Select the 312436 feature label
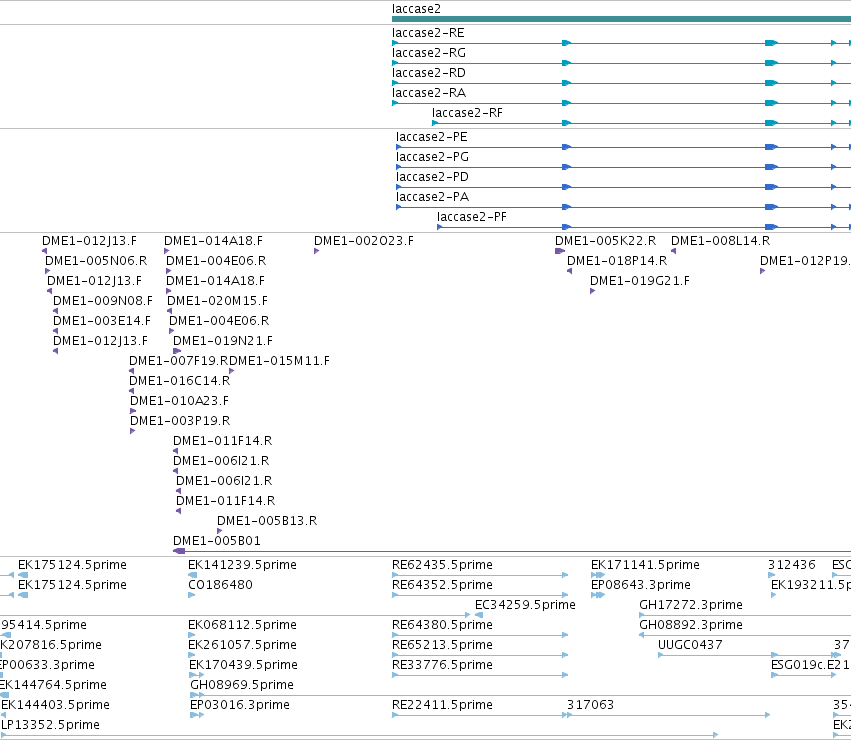This screenshot has width=851, height=740. click(x=792, y=566)
